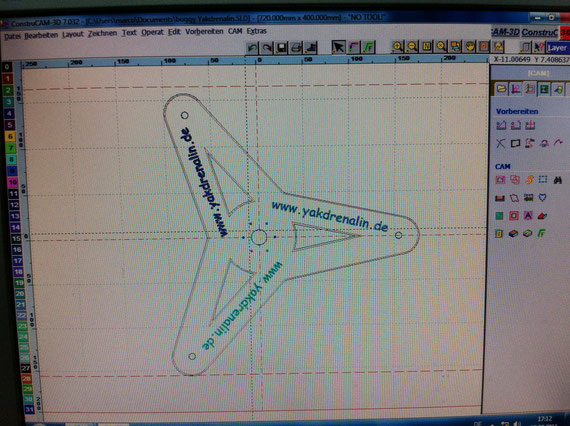
Task: Print the drawing using the printer icon
Action: coord(296,48)
